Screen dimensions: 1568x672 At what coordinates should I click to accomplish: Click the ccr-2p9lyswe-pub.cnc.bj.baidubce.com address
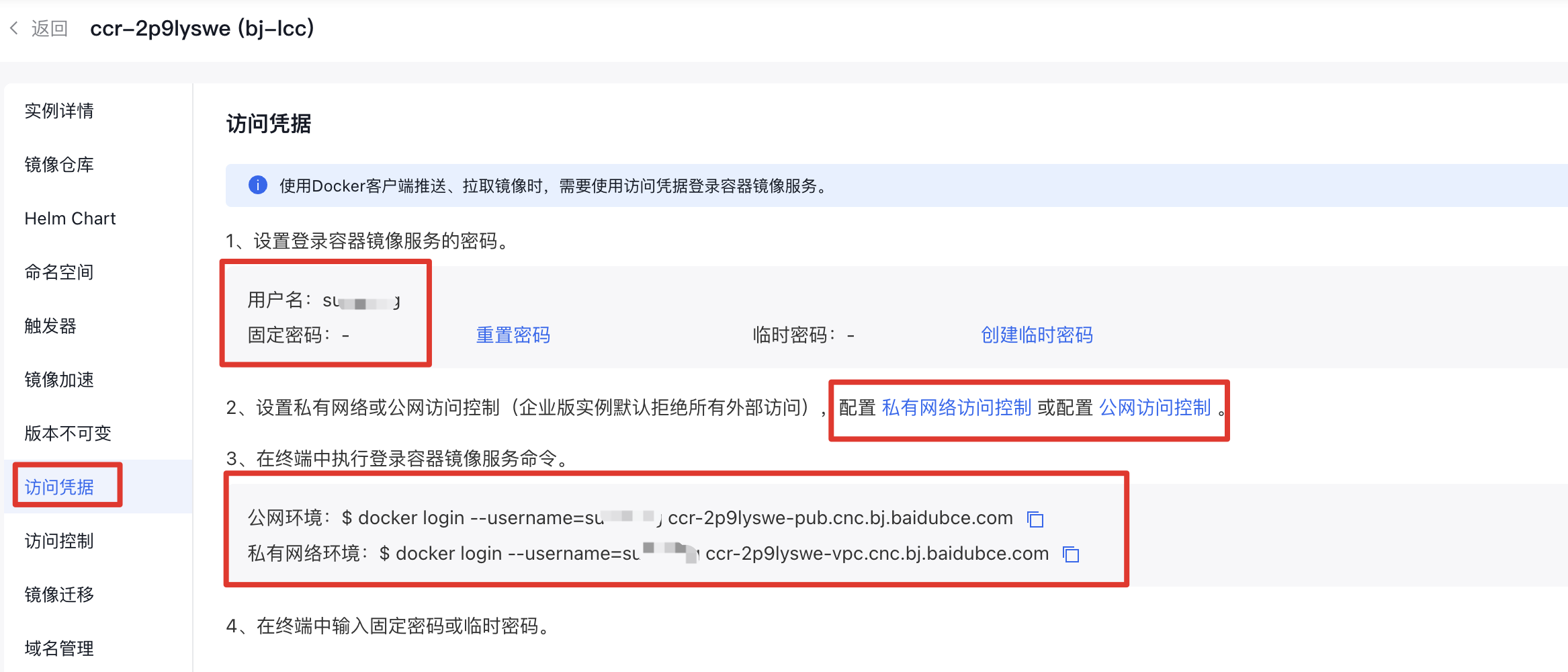840,518
